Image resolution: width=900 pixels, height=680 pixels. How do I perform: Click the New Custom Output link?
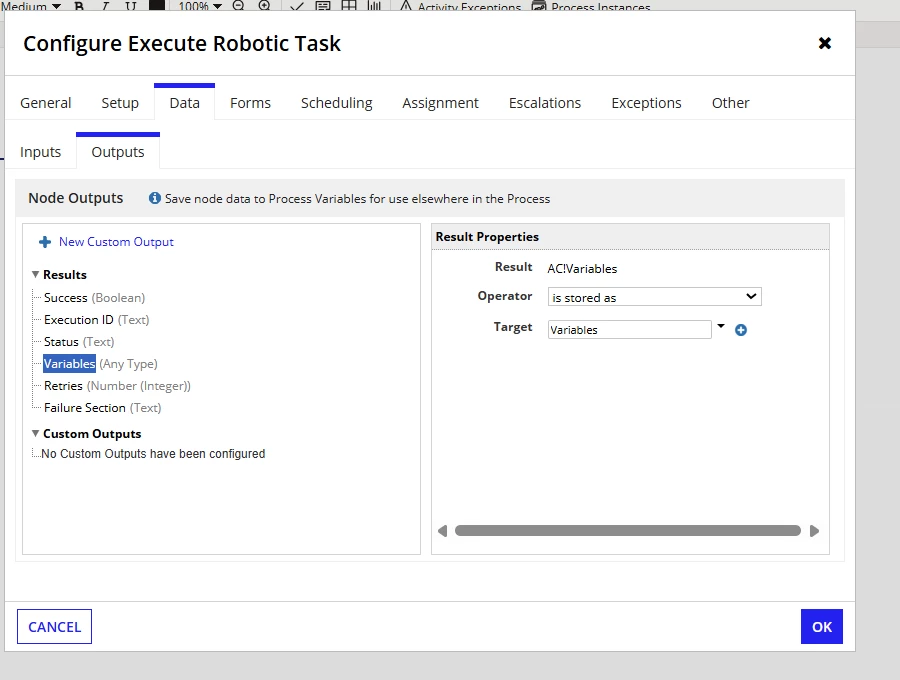click(116, 242)
